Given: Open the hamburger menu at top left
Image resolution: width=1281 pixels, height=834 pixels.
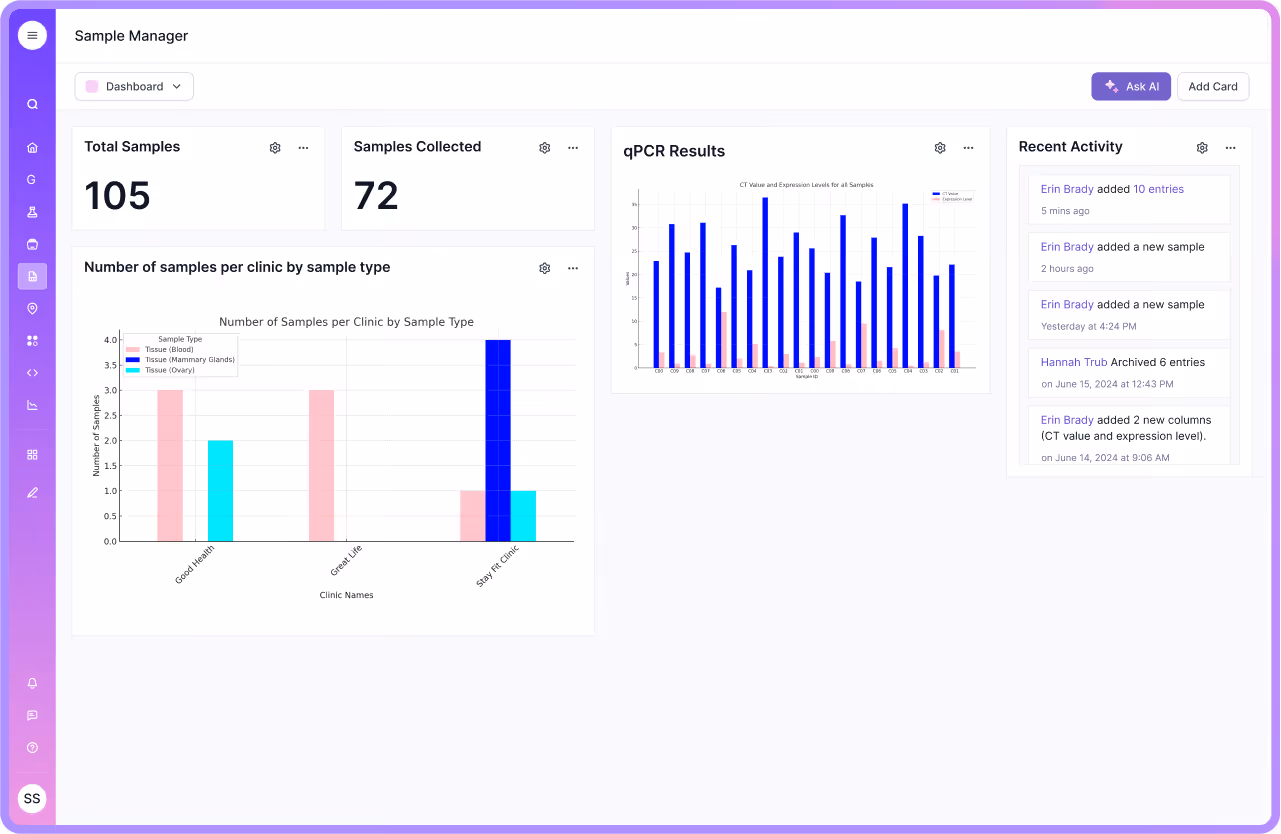Looking at the screenshot, I should click(x=31, y=35).
